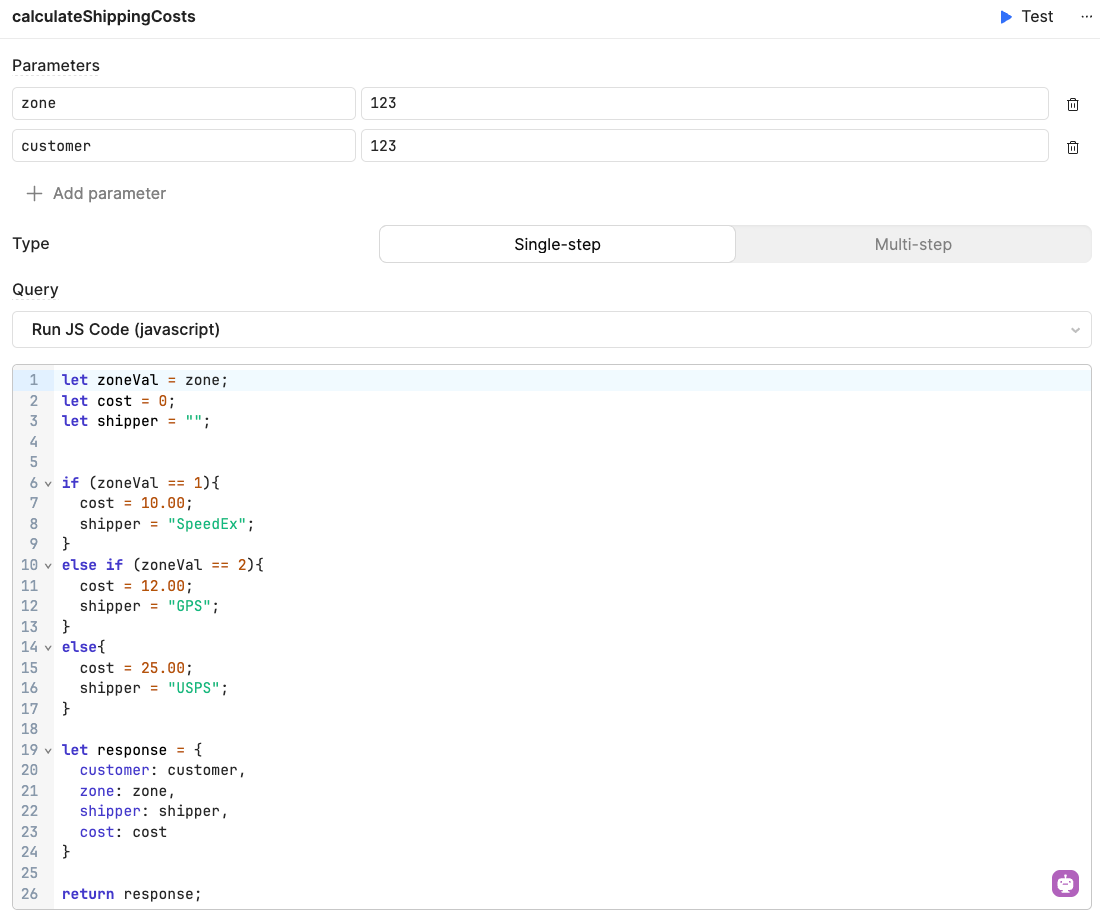
Task: Collapse the response object at line 19
Action: [48, 751]
